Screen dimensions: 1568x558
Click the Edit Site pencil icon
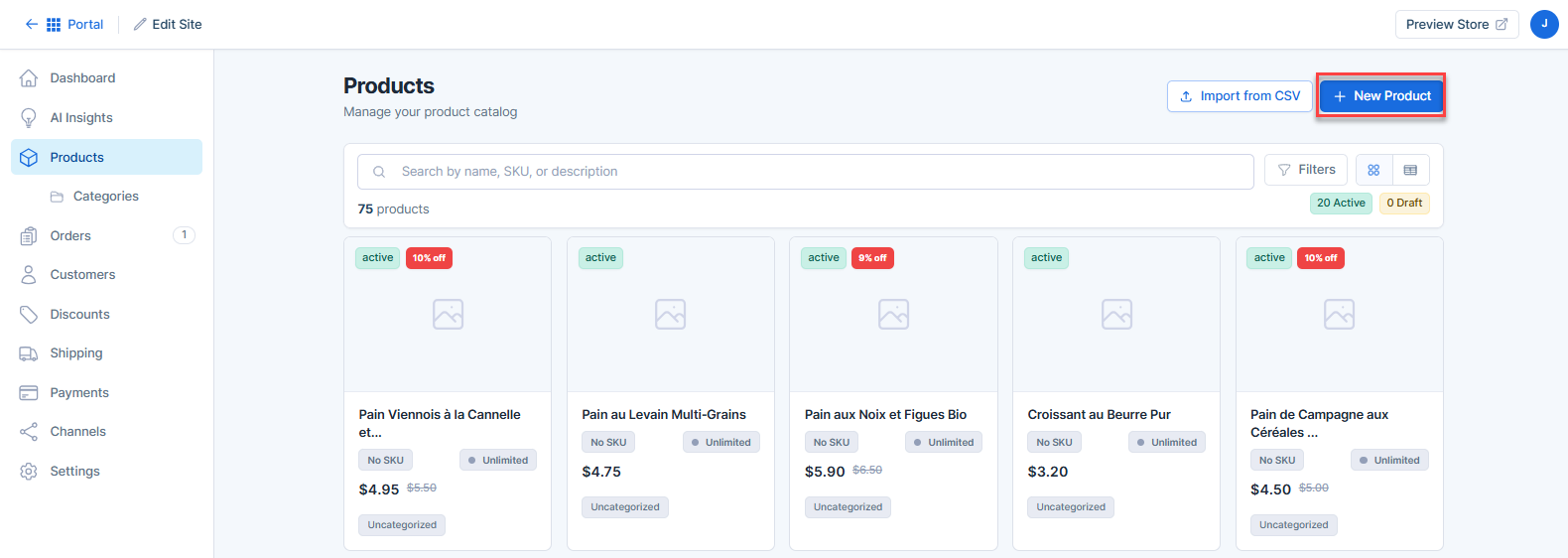[140, 24]
